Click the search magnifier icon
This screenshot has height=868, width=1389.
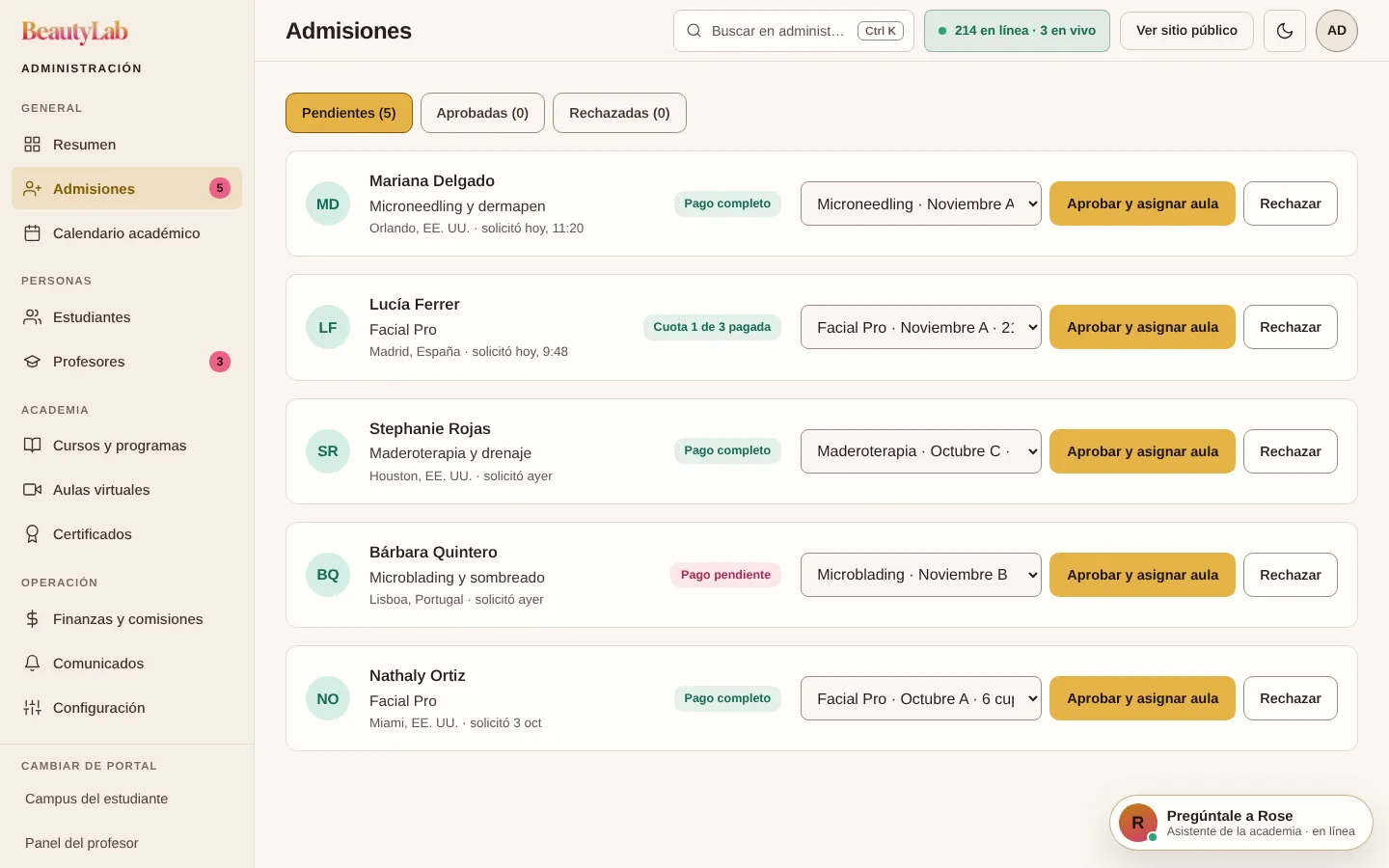point(694,31)
